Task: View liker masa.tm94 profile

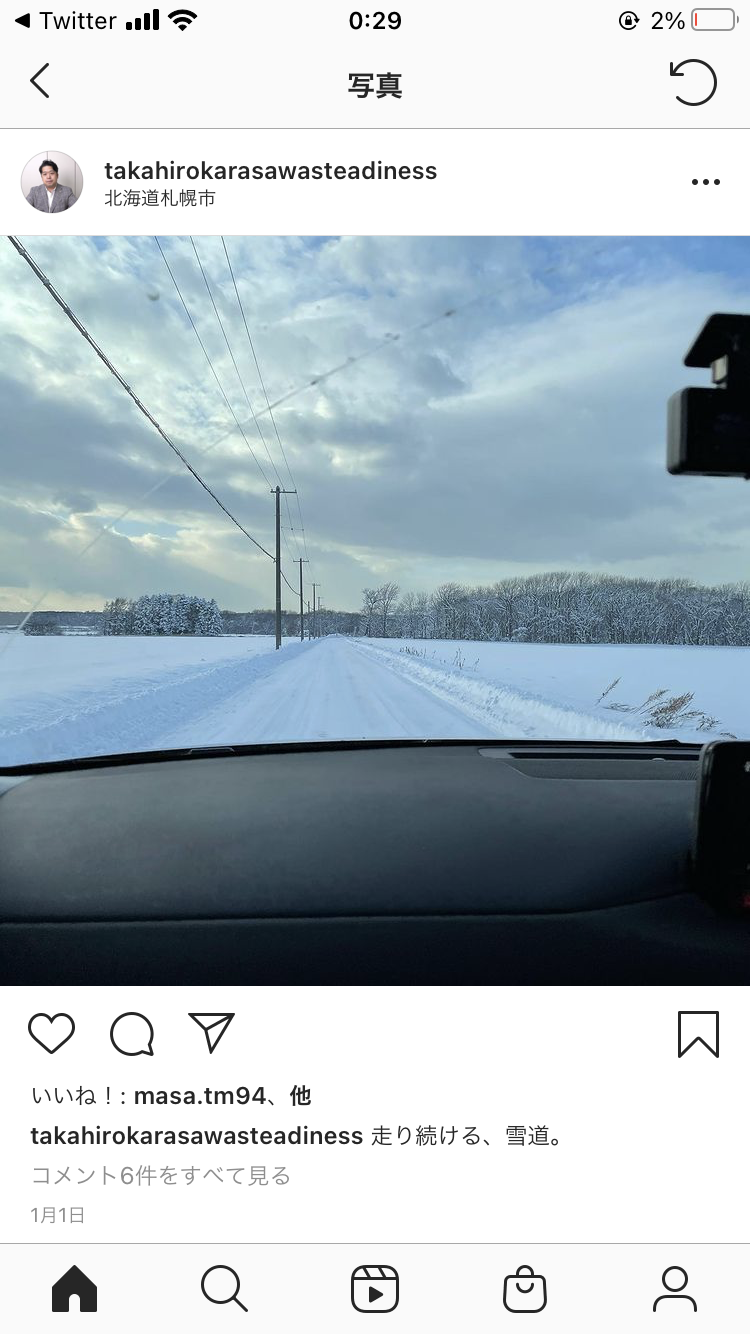Action: [x=199, y=1096]
